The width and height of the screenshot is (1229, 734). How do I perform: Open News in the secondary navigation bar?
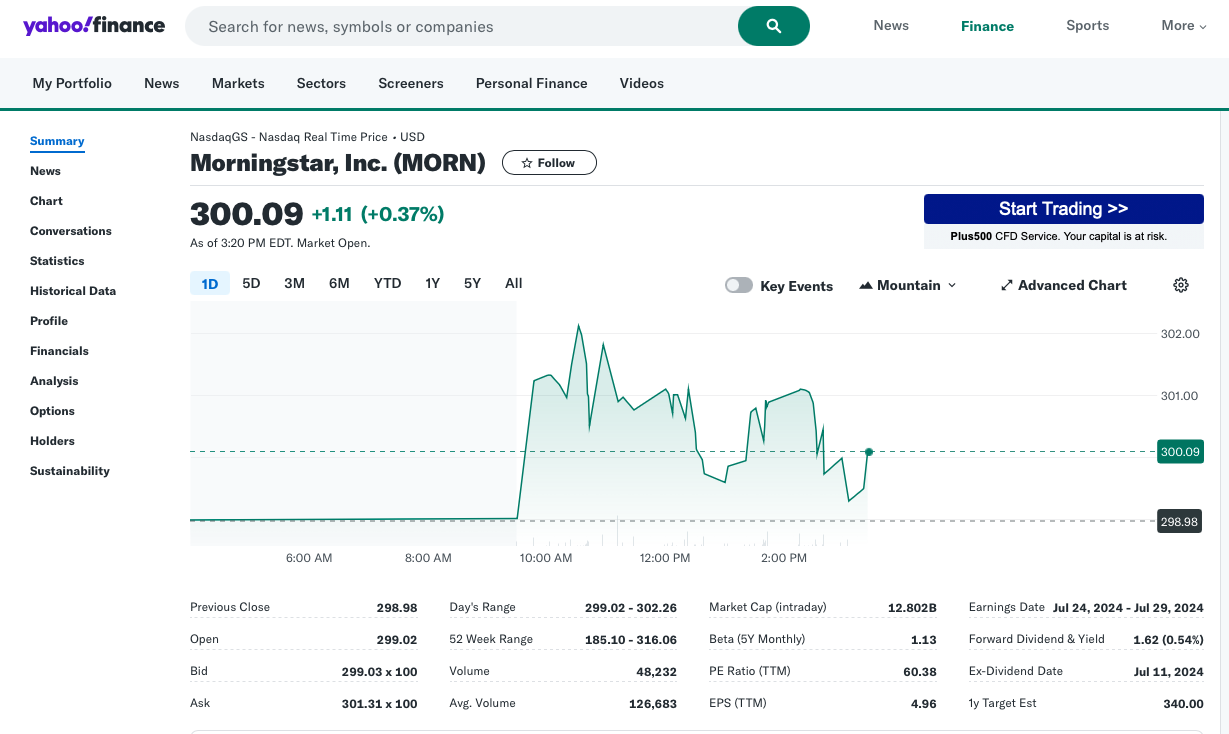click(x=162, y=83)
